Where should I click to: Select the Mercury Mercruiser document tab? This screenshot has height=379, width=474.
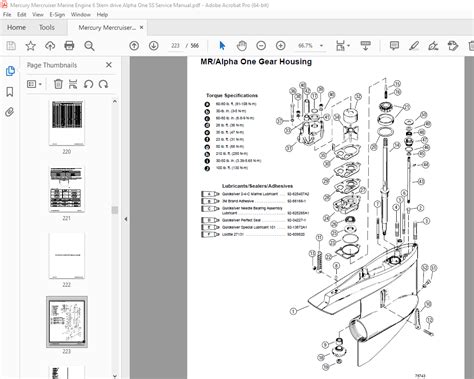pyautogui.click(x=107, y=28)
